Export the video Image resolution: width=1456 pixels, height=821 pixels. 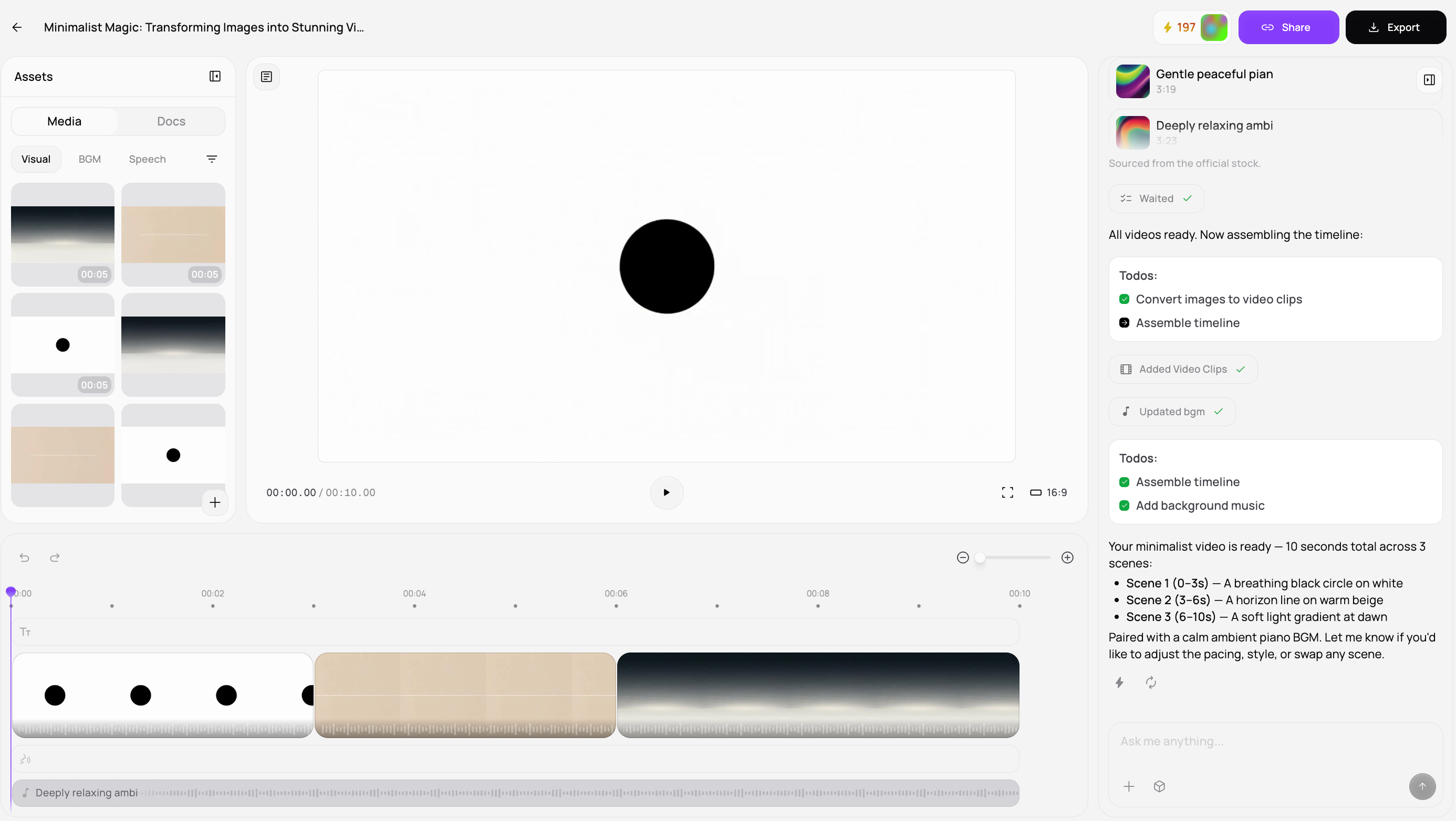pos(1395,27)
